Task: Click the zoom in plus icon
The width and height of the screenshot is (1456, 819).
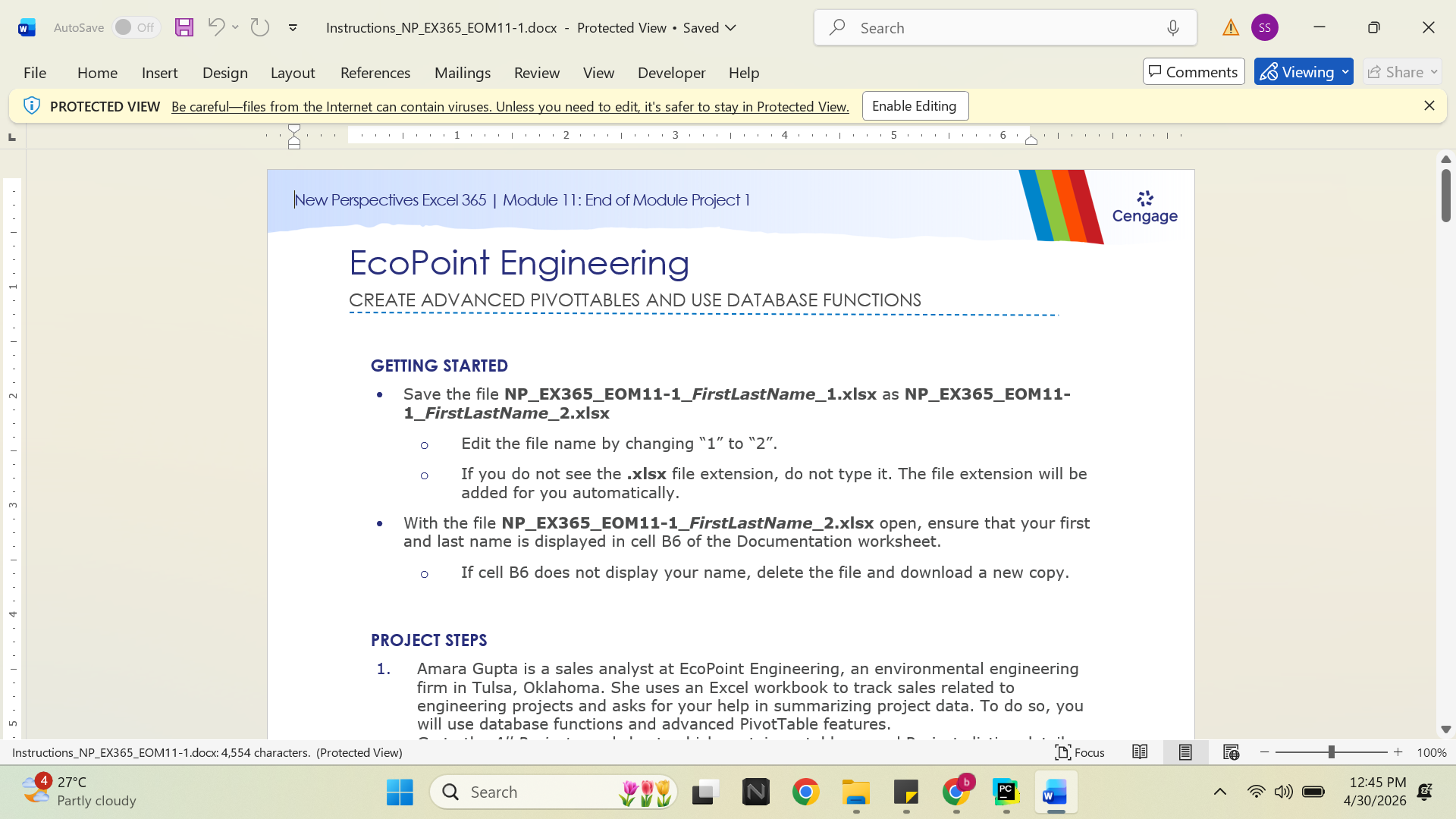Action: [x=1398, y=752]
